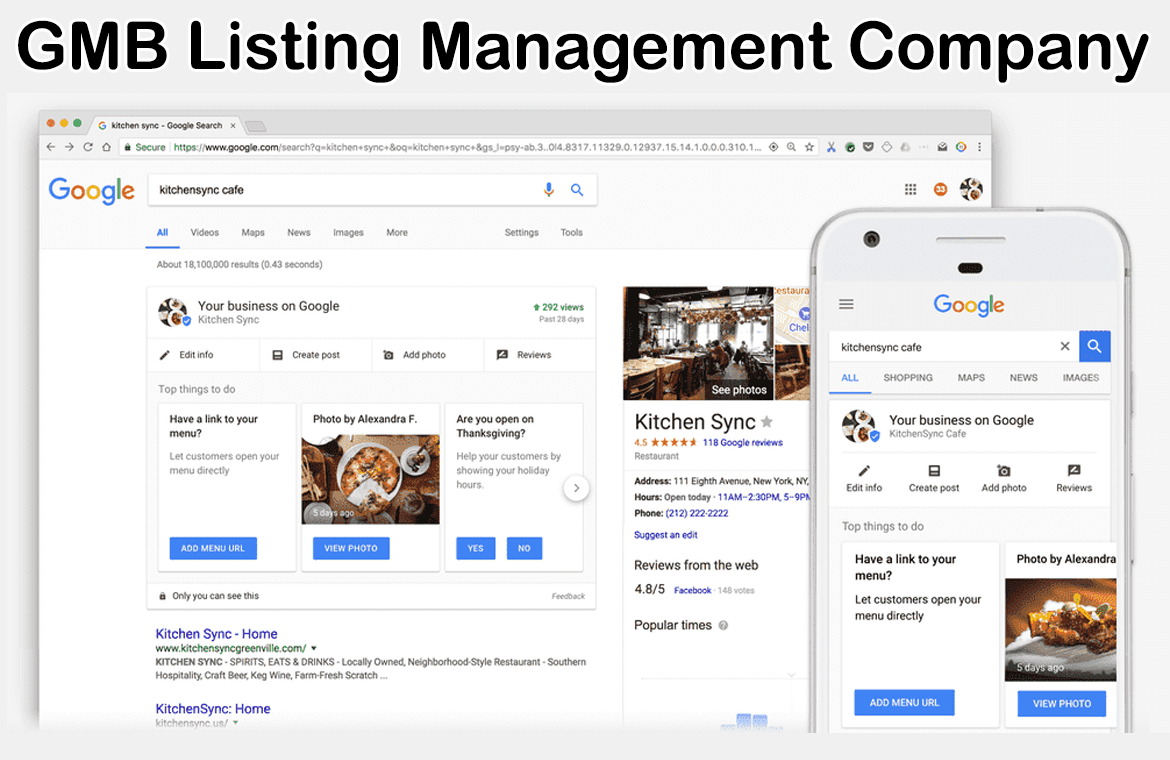Advance the cards with the next chevron
Image resolution: width=1170 pixels, height=760 pixels.
[x=576, y=488]
